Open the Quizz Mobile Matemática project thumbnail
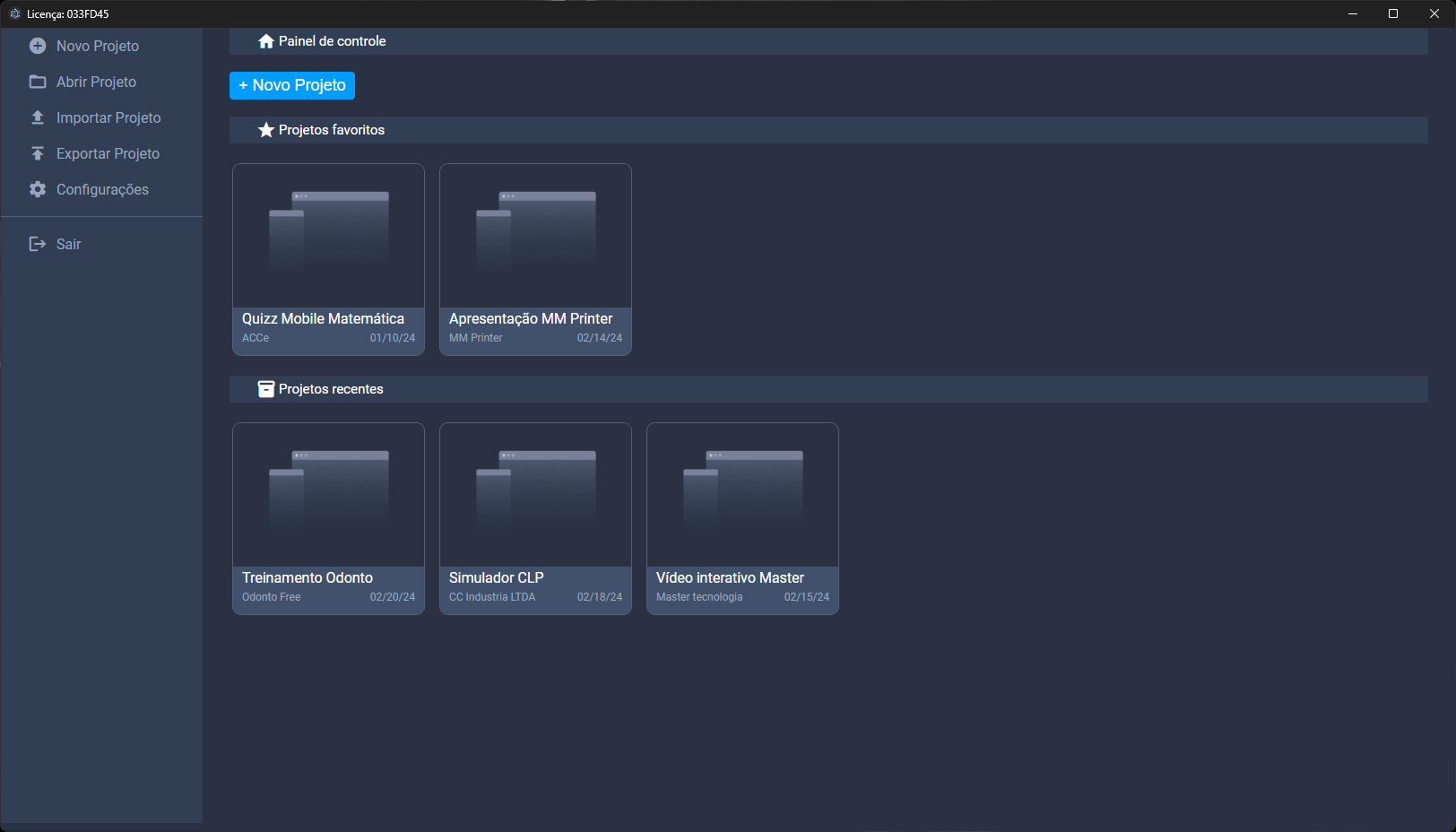Image resolution: width=1456 pixels, height=832 pixels. pos(328,235)
